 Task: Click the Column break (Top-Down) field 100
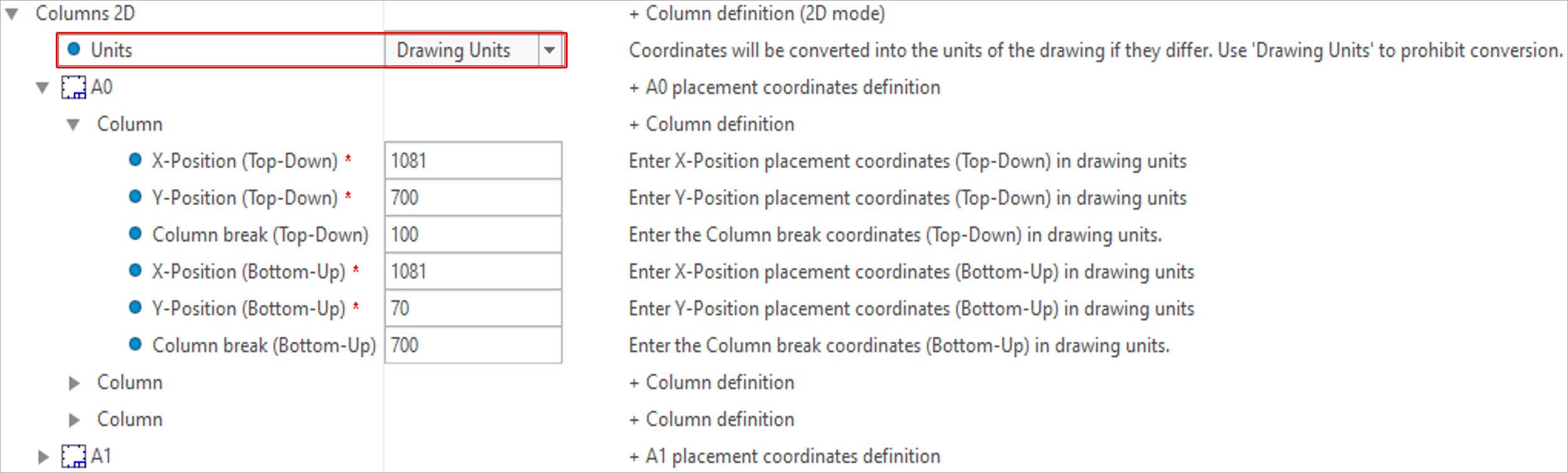click(x=474, y=235)
